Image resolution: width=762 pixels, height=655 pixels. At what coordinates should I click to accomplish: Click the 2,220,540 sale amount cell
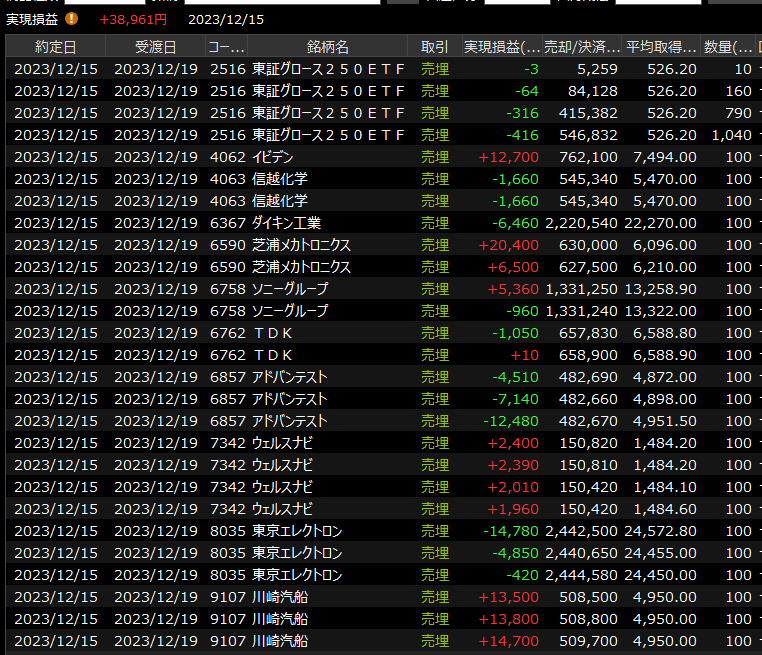click(581, 223)
